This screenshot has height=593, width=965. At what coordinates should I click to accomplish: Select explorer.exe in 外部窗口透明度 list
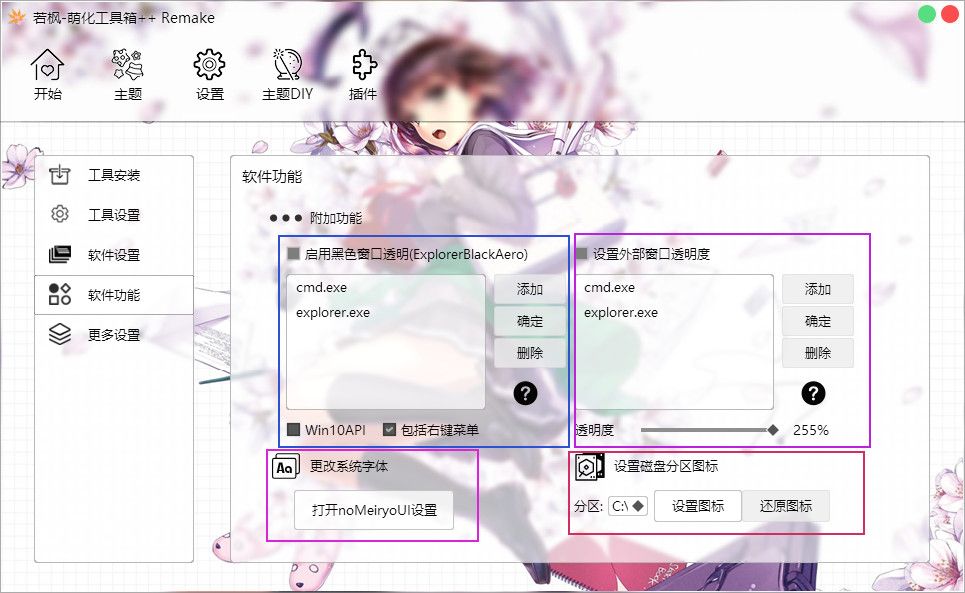(621, 312)
